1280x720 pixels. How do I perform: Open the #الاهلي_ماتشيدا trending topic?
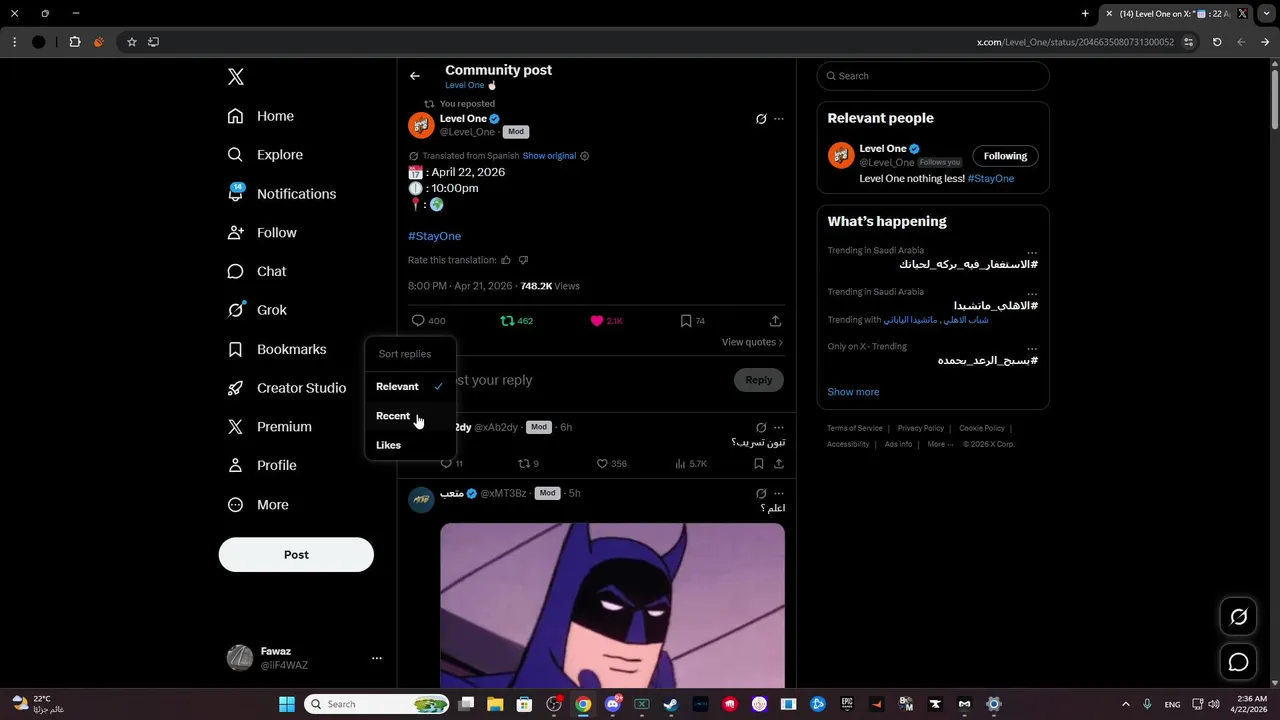995,305
